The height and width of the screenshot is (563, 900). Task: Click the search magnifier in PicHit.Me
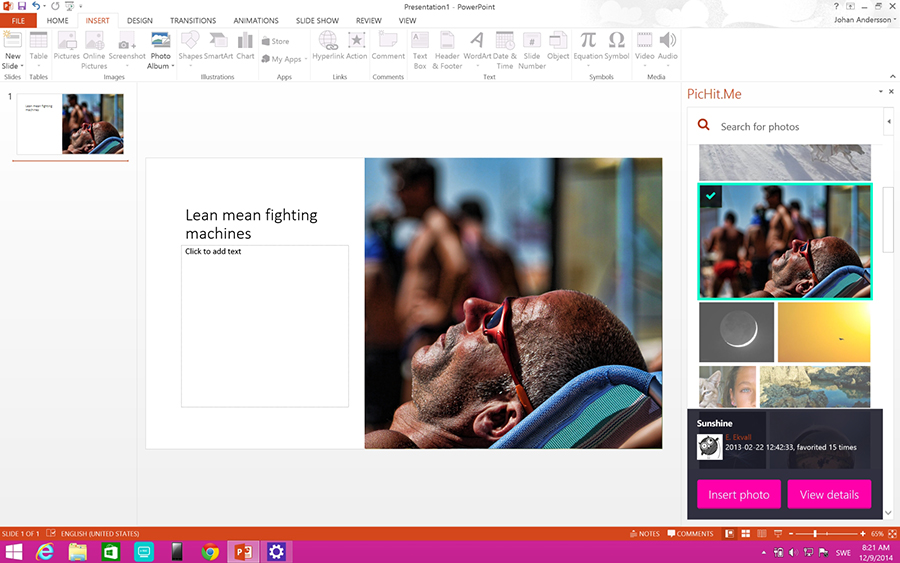[x=704, y=125]
